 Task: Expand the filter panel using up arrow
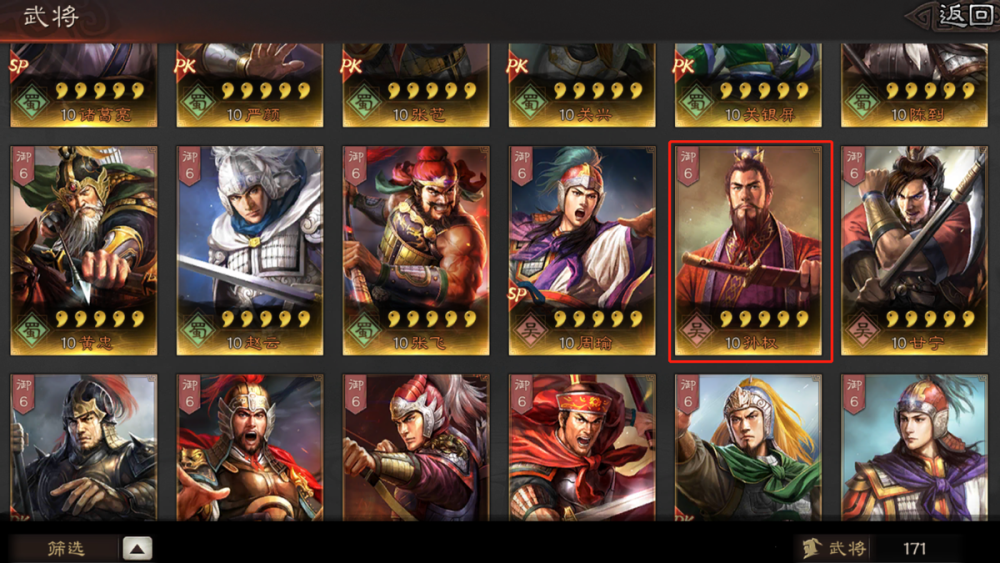coord(137,548)
